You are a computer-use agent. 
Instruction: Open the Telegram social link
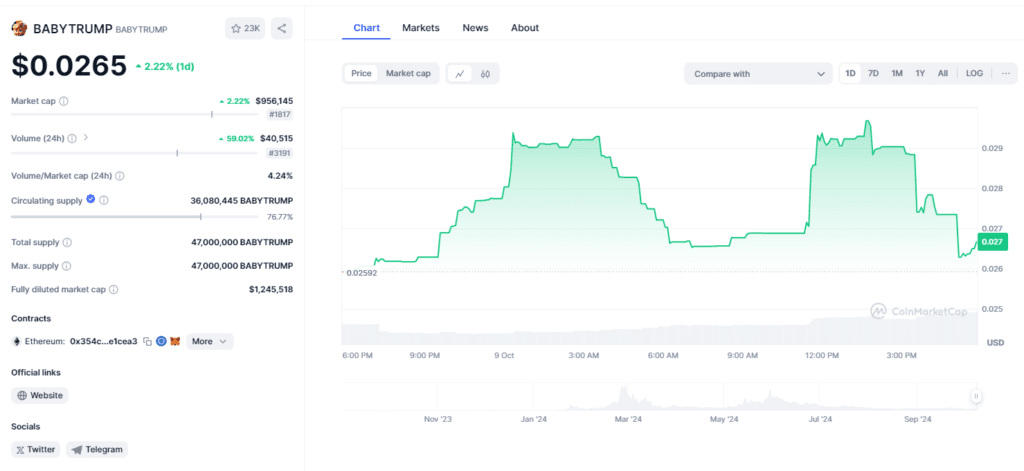[97, 449]
